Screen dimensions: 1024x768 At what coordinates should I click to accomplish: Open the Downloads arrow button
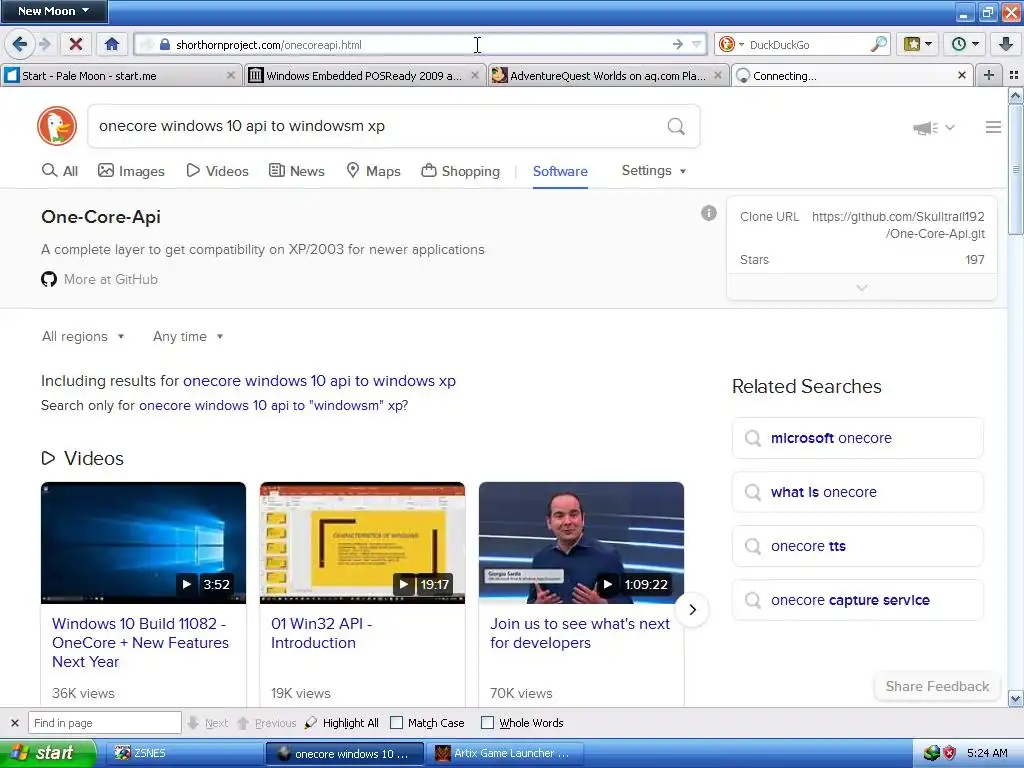(x=1006, y=44)
